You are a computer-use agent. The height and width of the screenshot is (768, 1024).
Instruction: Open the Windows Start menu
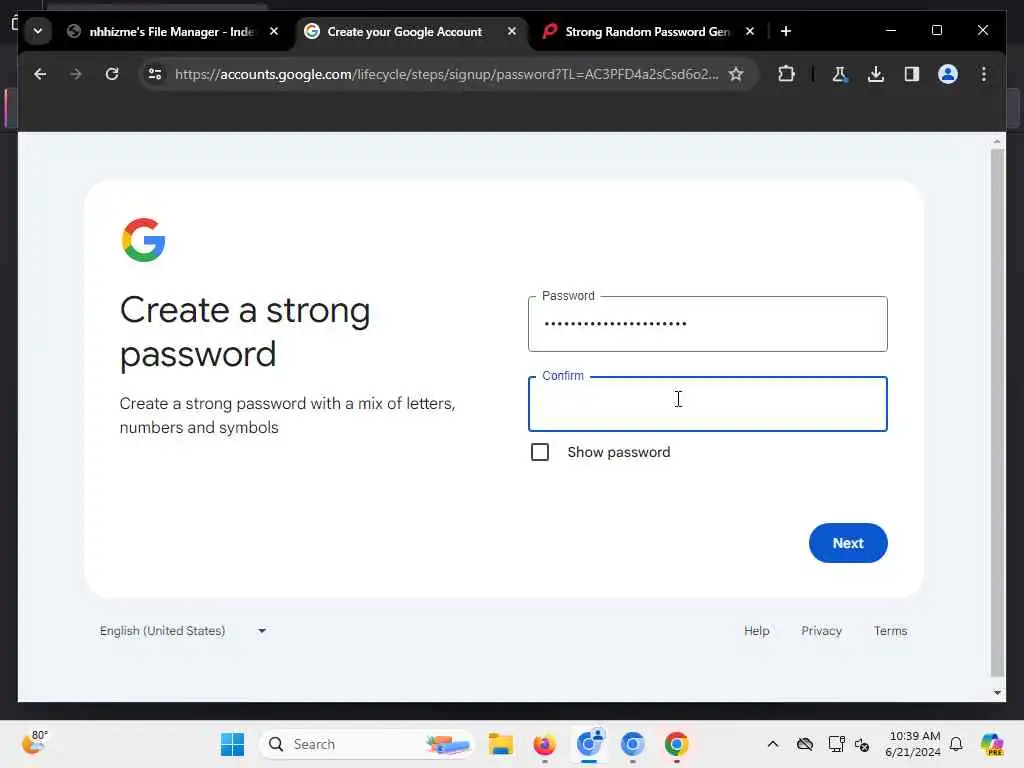click(232, 744)
